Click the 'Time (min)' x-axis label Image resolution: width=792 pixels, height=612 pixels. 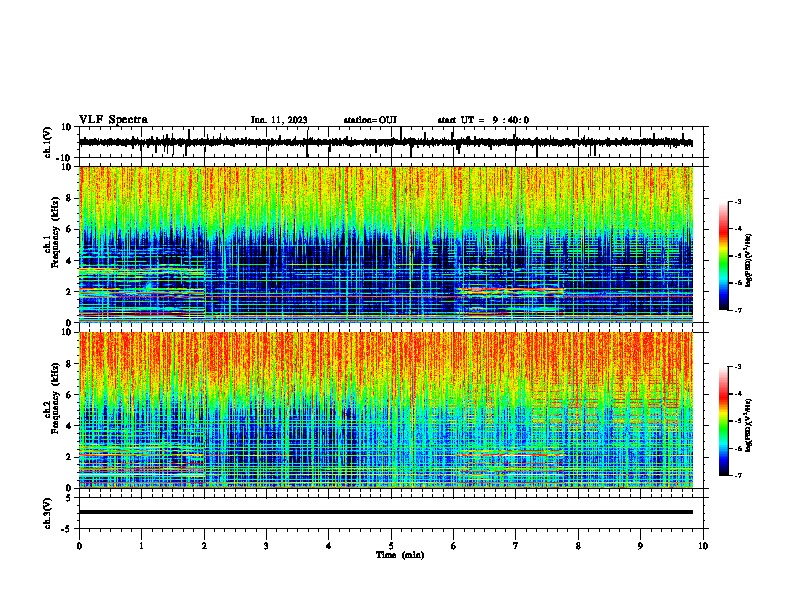pos(400,555)
